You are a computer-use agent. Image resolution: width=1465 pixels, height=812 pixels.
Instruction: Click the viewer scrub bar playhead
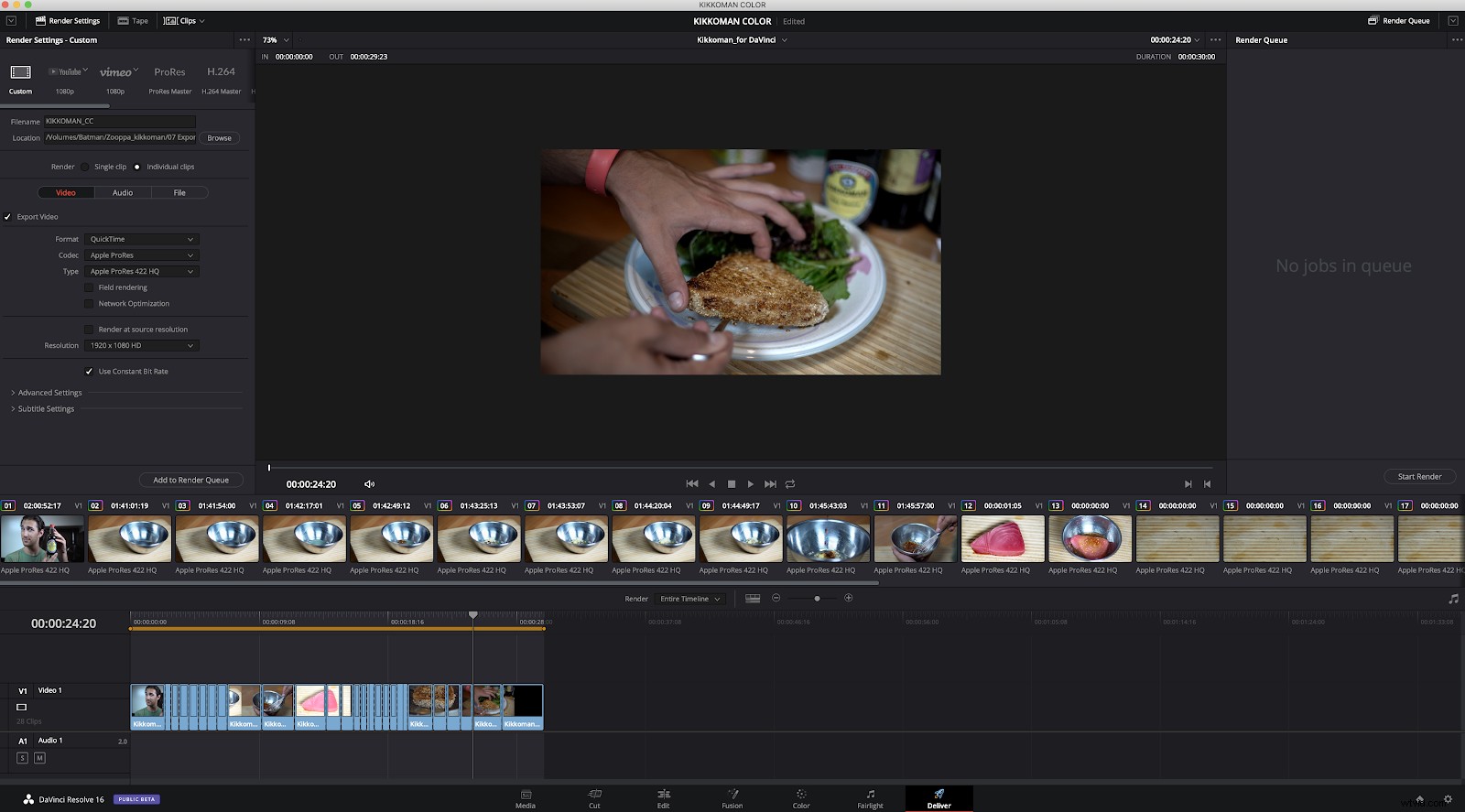[x=269, y=468]
